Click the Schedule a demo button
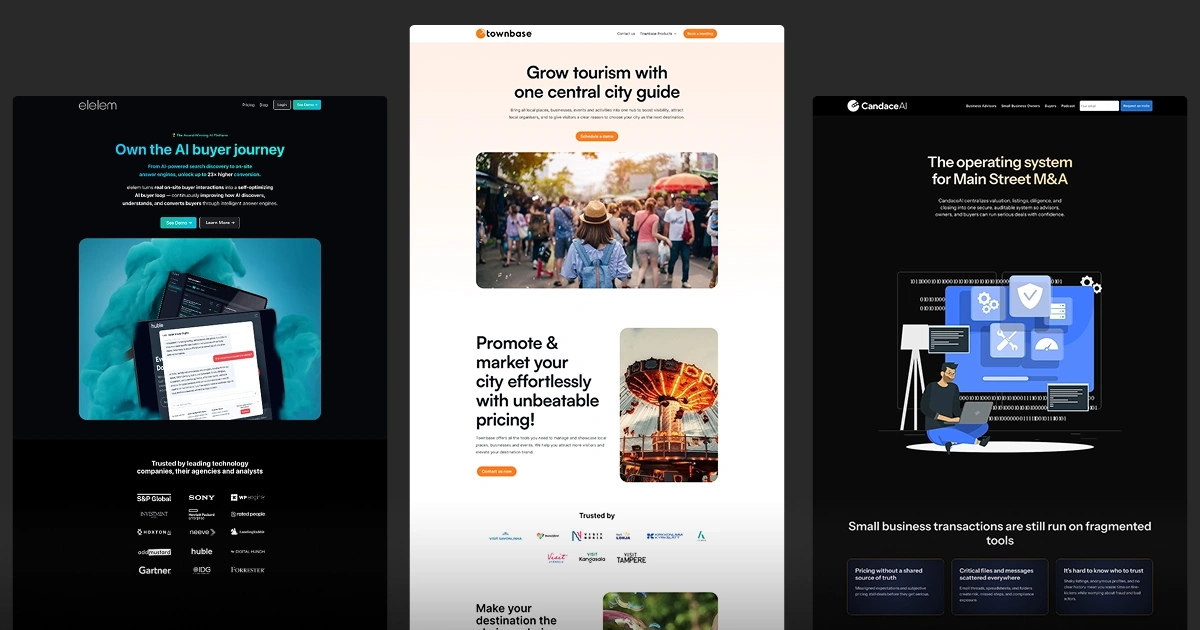The width and height of the screenshot is (1200, 630). (597, 136)
